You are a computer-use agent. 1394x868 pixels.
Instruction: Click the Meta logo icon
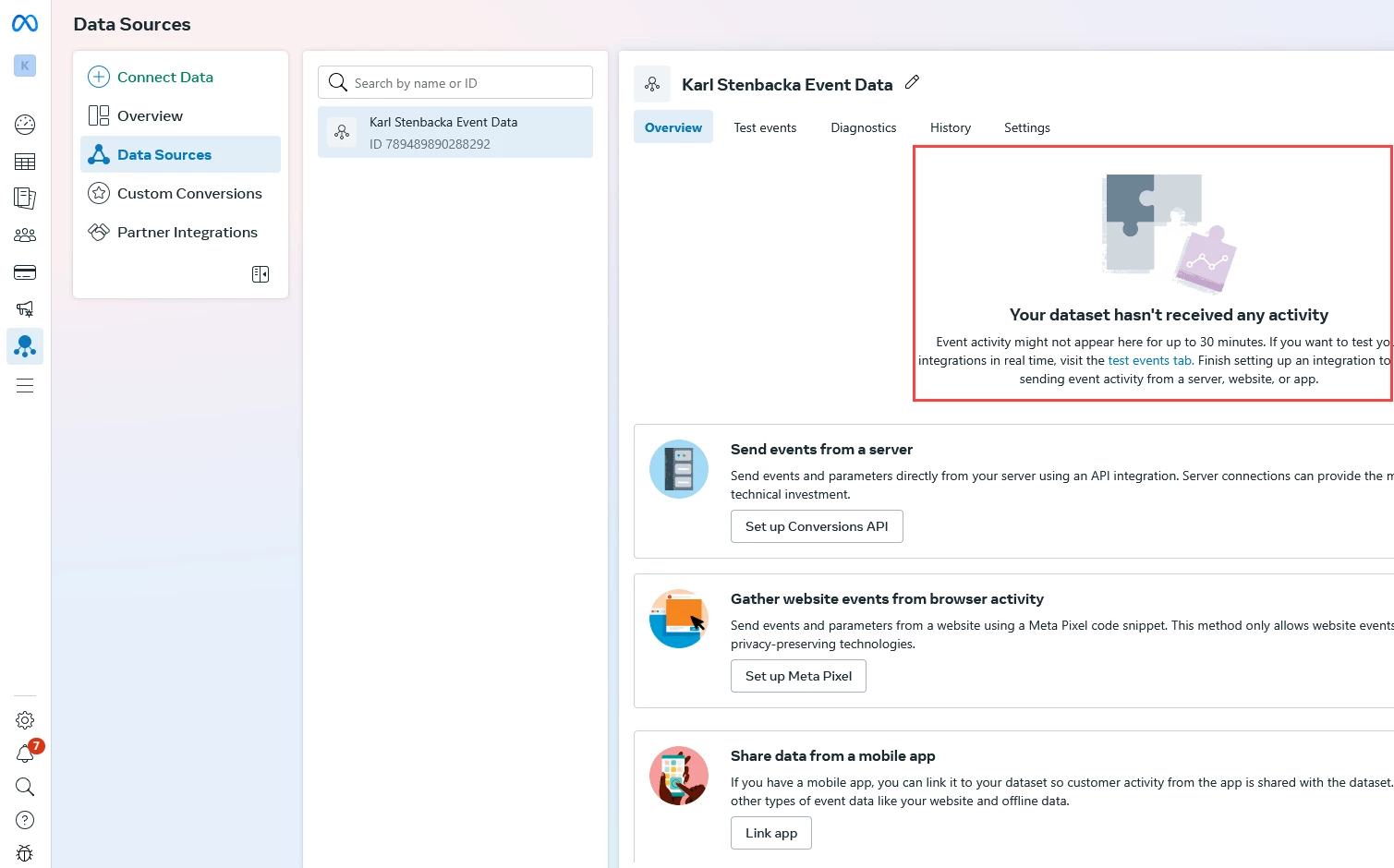(x=25, y=23)
